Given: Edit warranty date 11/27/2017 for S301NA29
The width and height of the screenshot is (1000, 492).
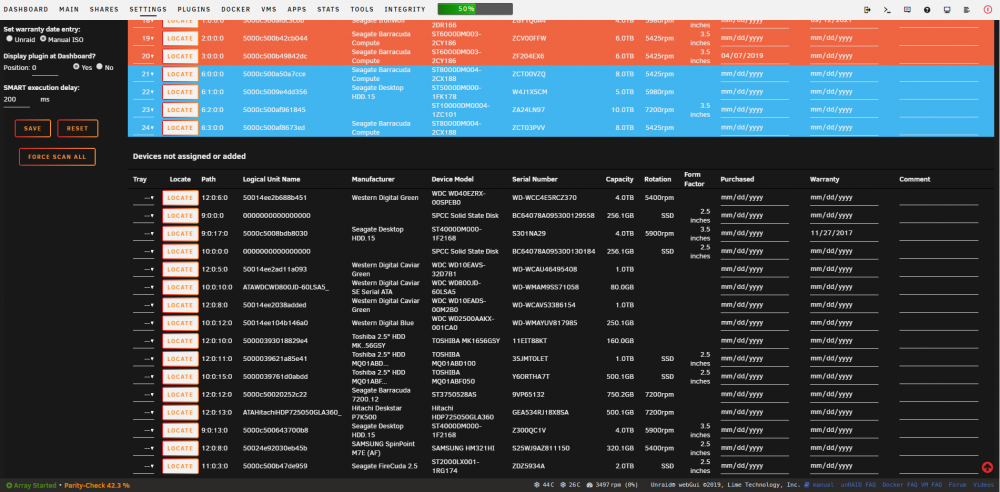Looking at the screenshot, I should tap(844, 234).
